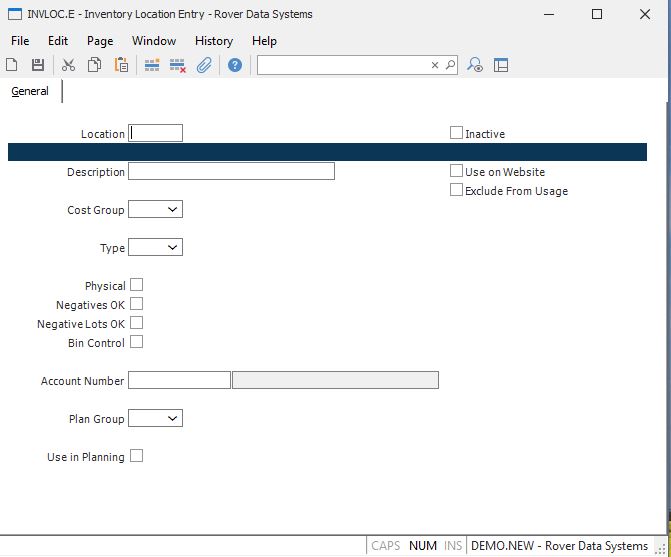
Task: Check the Negatives OK checkbox
Action: 136,304
